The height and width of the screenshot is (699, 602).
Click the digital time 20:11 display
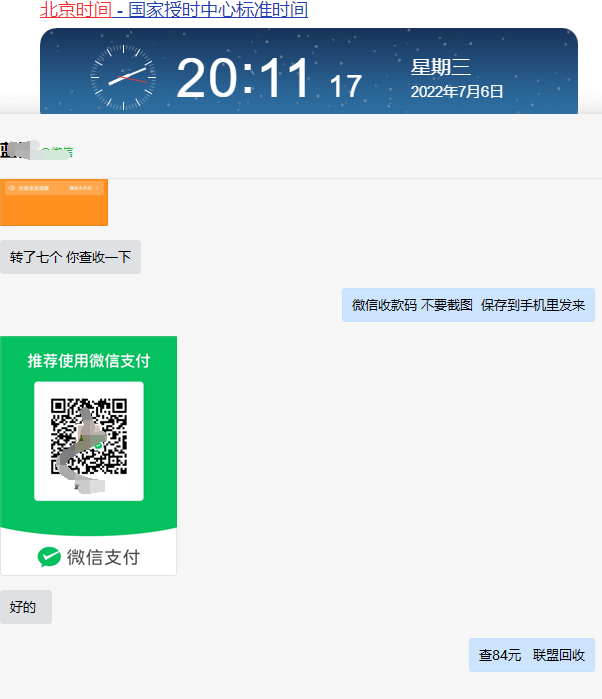coord(244,79)
